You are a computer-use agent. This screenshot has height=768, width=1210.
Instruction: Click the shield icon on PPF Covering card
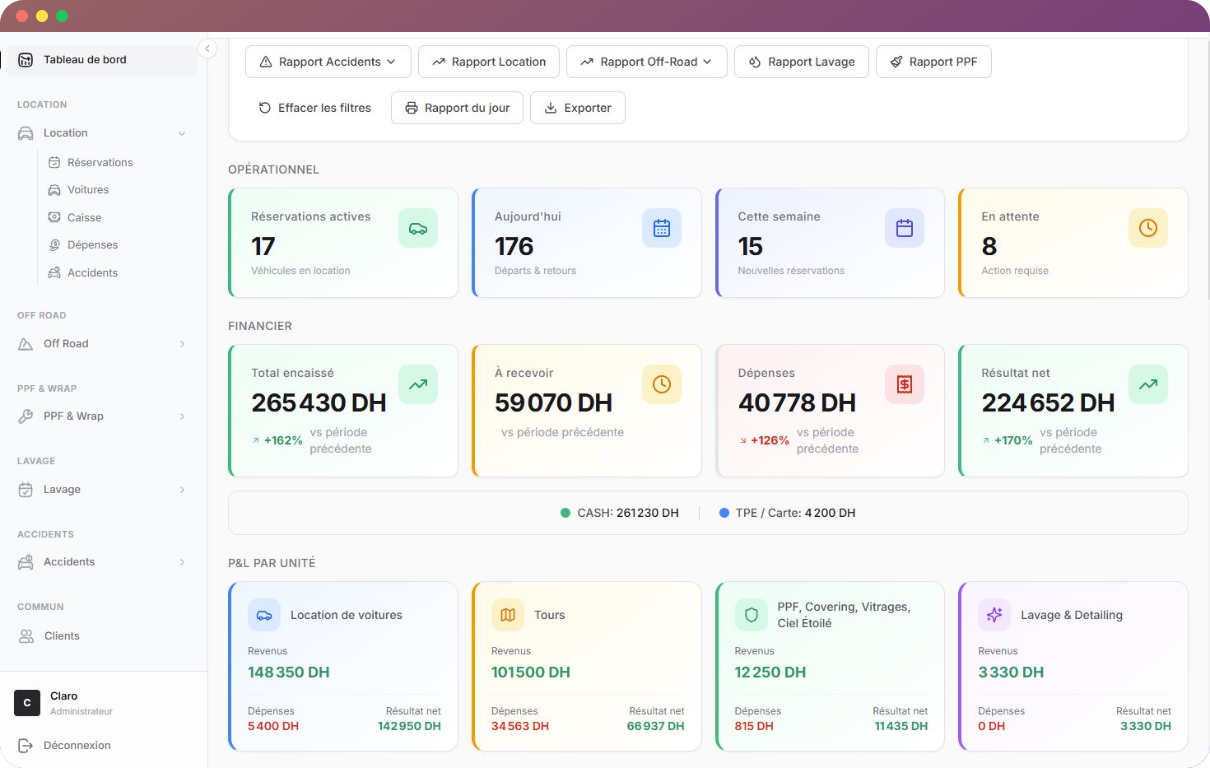click(751, 615)
